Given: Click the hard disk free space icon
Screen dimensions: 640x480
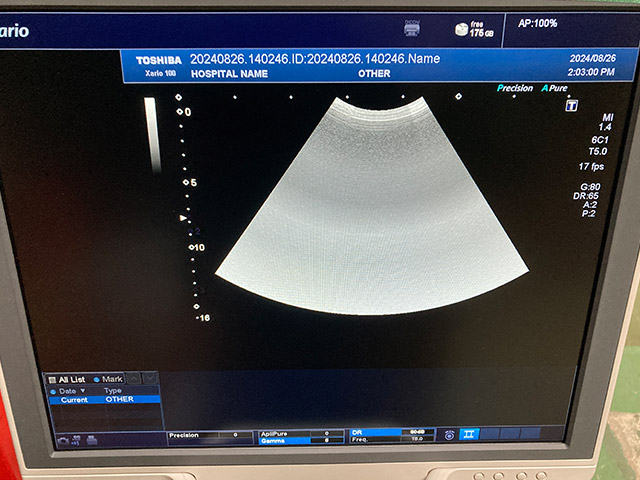Looking at the screenshot, I should tap(461, 29).
